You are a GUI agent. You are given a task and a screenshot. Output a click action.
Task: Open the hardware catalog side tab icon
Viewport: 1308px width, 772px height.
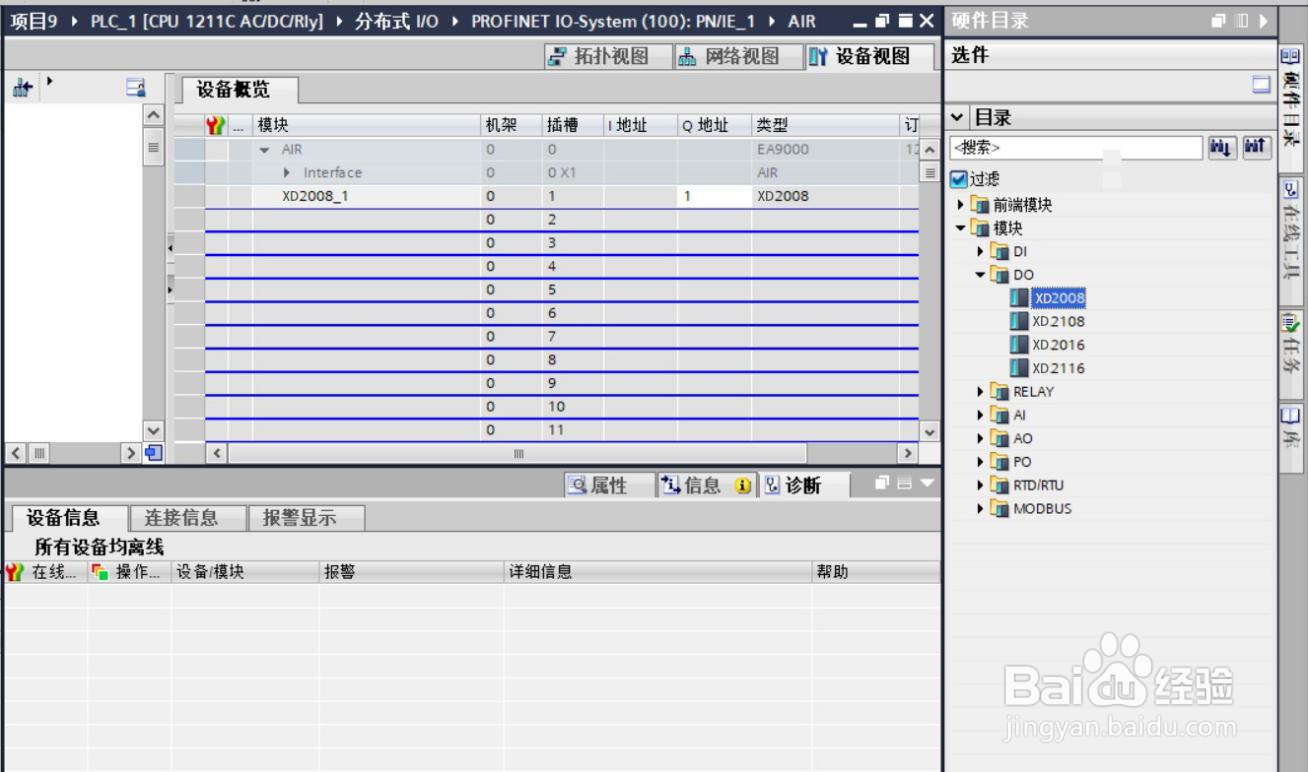(x=1291, y=55)
